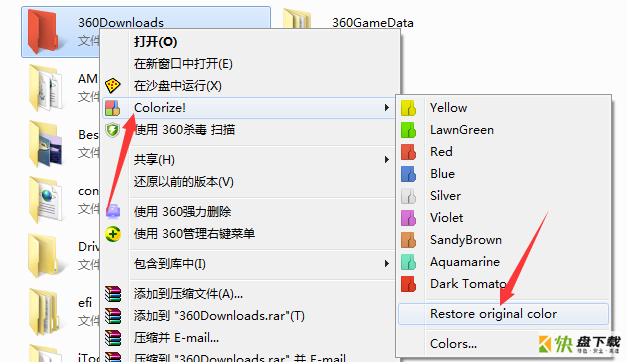This screenshot has height=362, width=627.
Task: Select the Bes folder with picture icon
Action: [x=45, y=144]
